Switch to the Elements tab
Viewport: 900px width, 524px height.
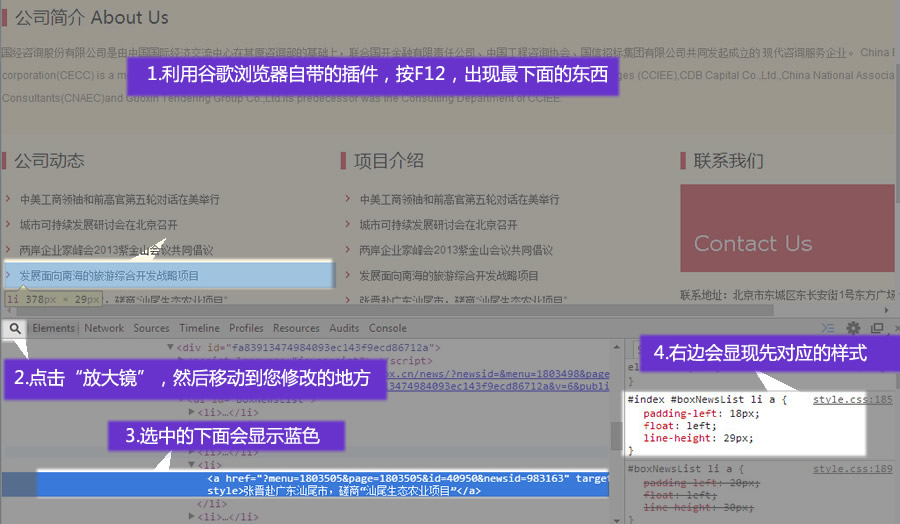pyautogui.click(x=53, y=328)
